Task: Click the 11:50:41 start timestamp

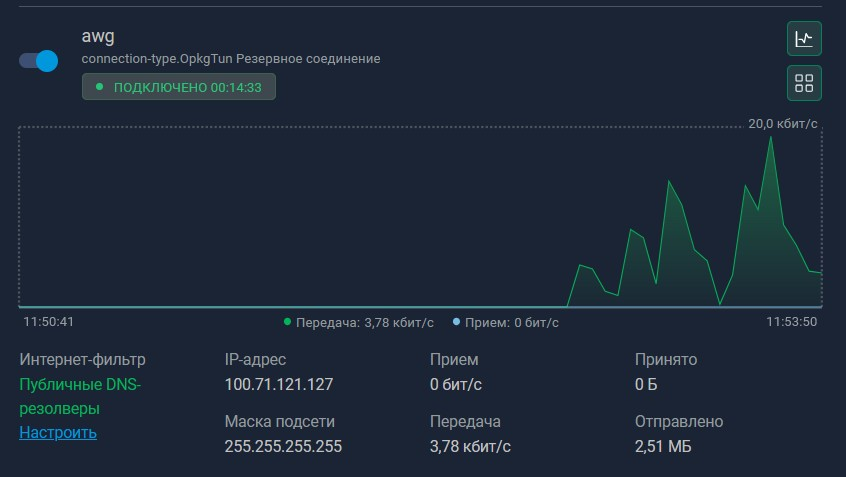Action: coord(49,322)
